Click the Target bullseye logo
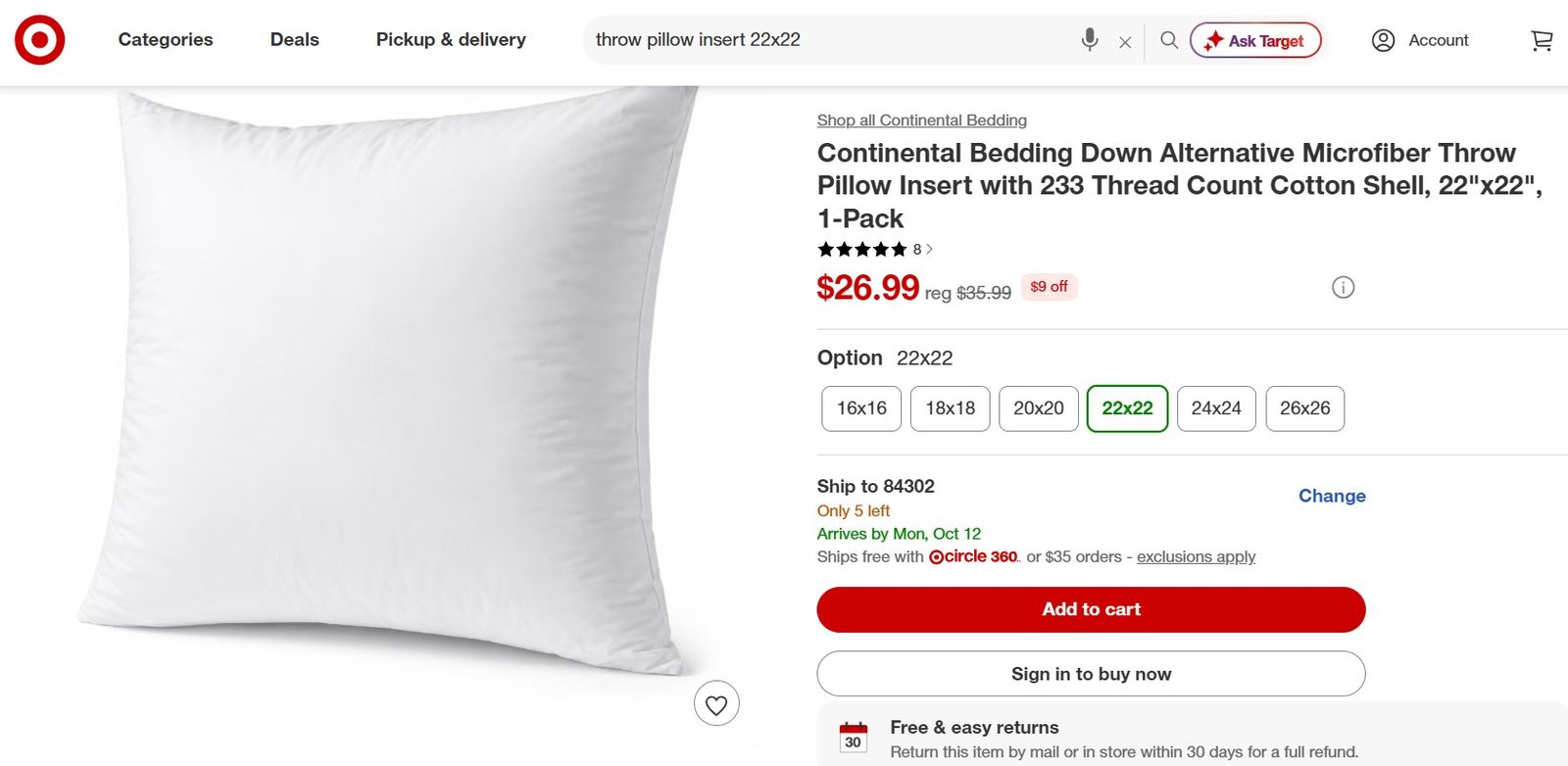 tap(40, 40)
